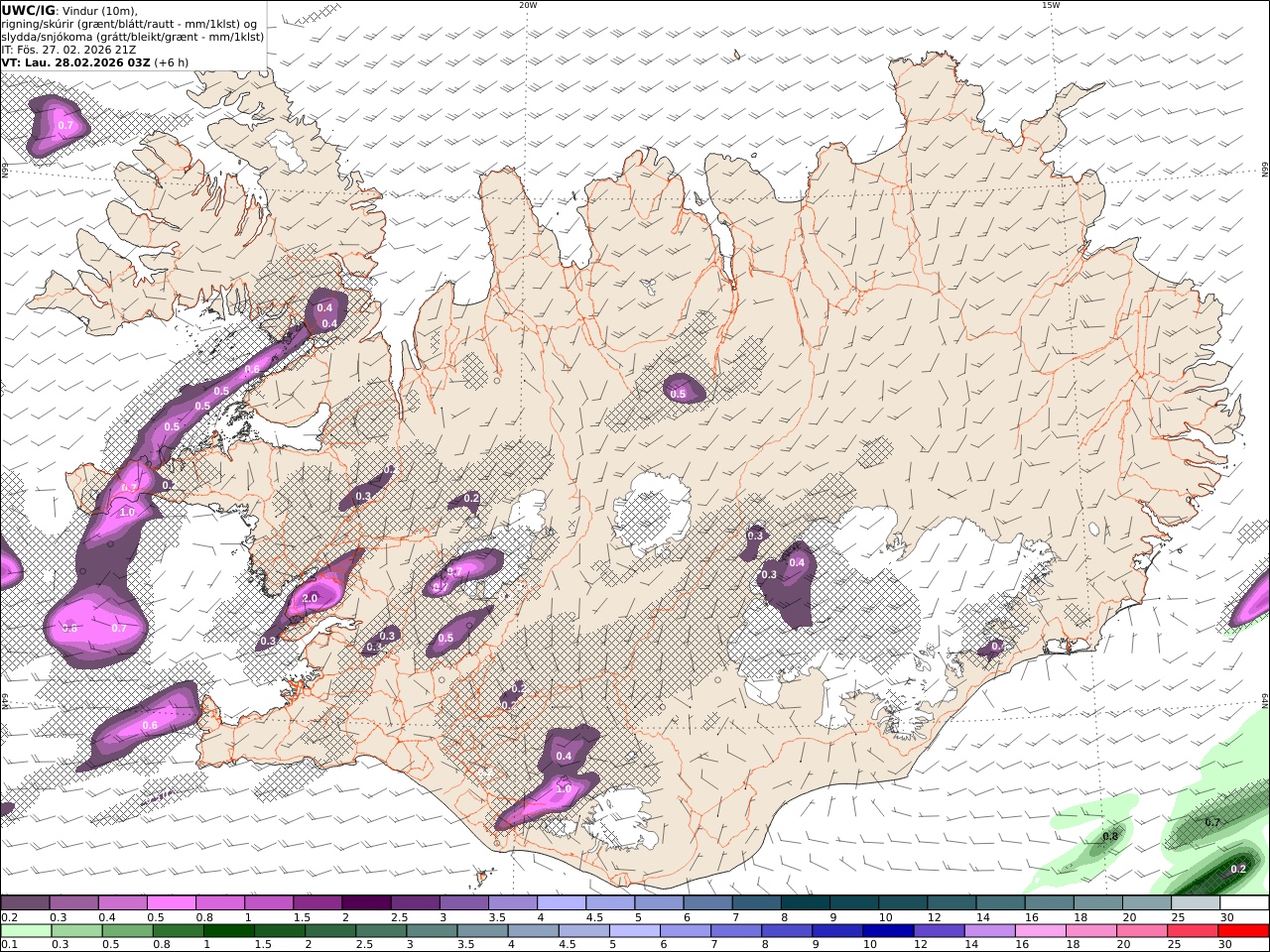Click the 'slydda/snjókoma' legend description line

(x=132, y=37)
